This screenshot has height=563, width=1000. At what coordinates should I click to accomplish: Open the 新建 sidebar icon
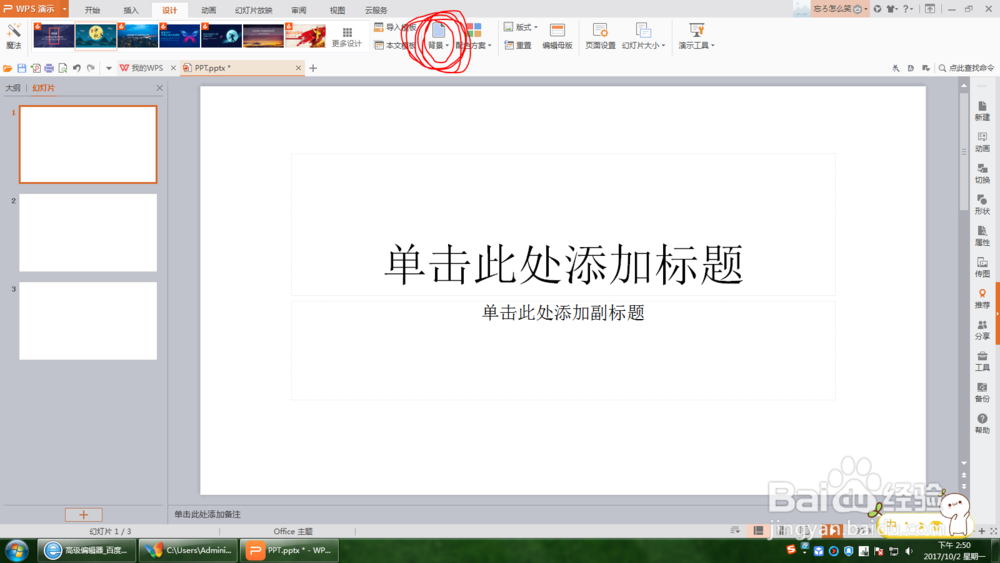point(982,111)
